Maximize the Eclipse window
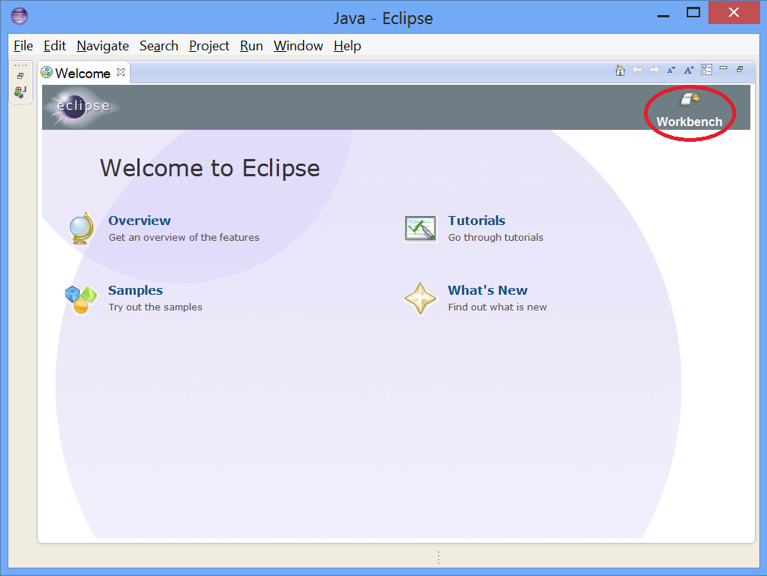The width and height of the screenshot is (767, 576). (693, 13)
